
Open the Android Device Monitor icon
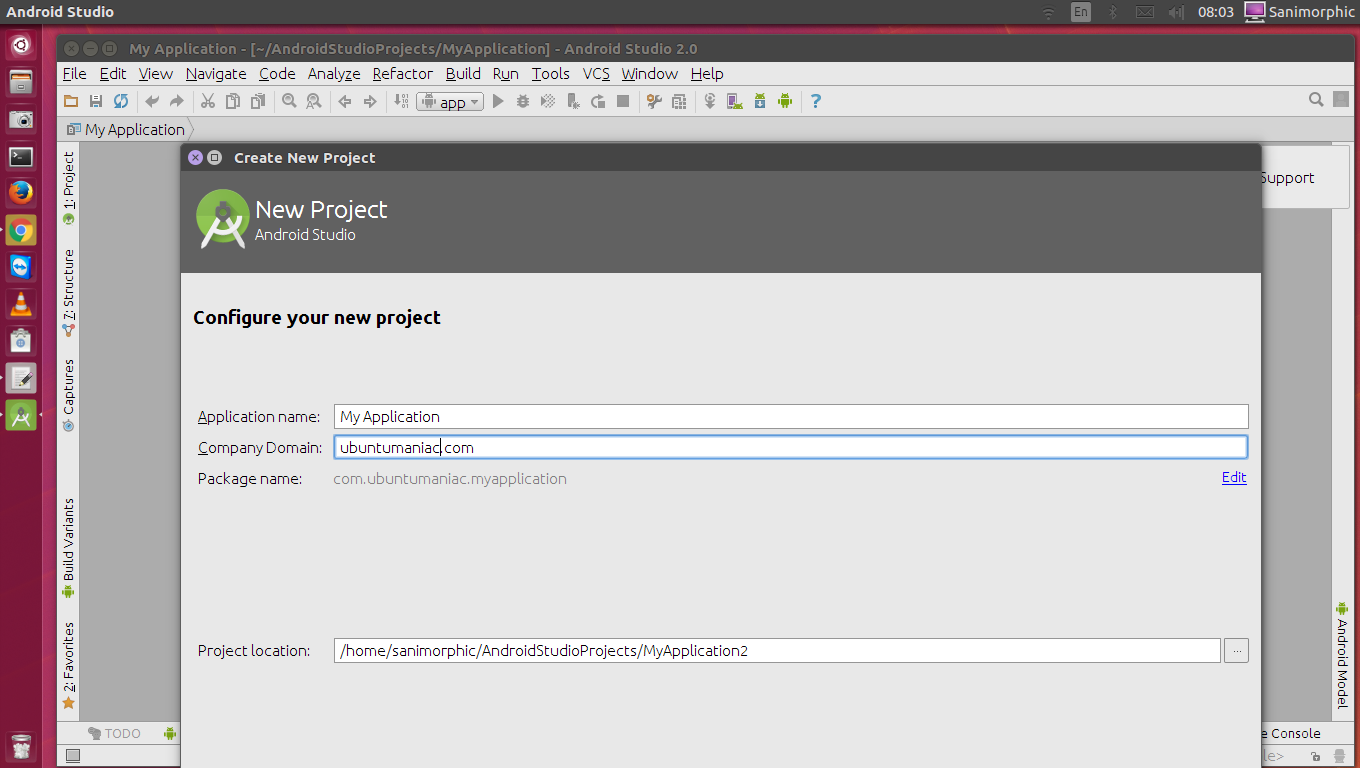click(x=785, y=101)
